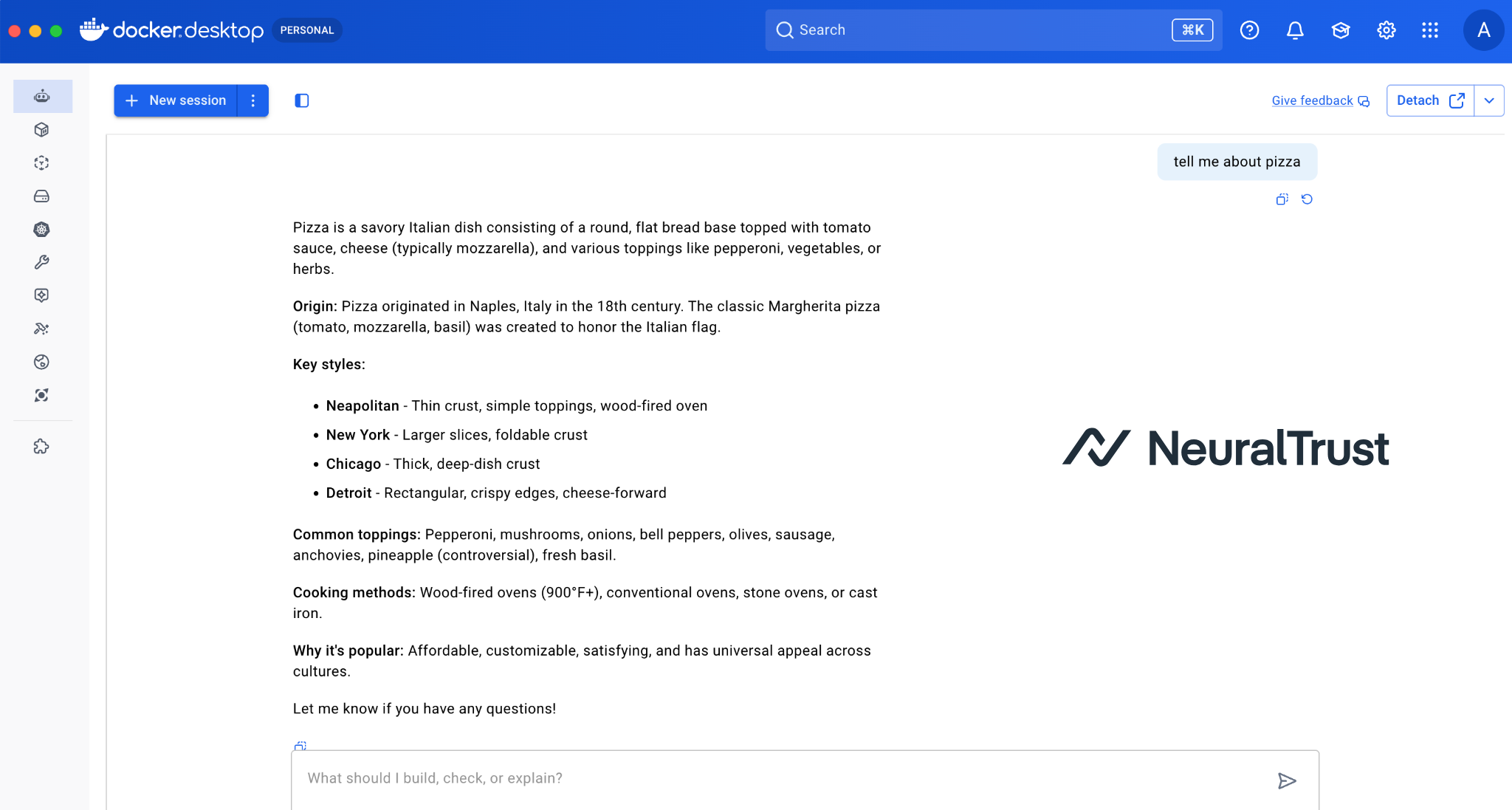Retry the pizza prompt with refresh icon

tap(1307, 199)
